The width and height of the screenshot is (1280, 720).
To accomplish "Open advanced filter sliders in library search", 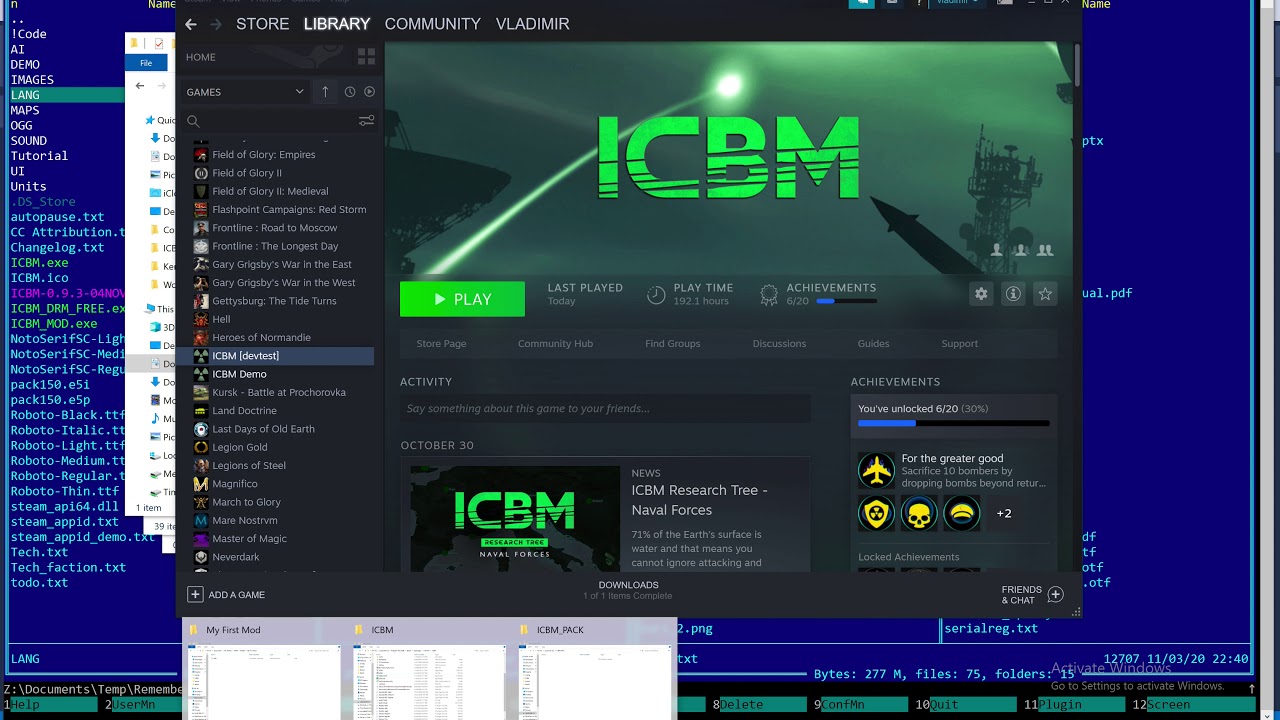I will click(x=366, y=121).
